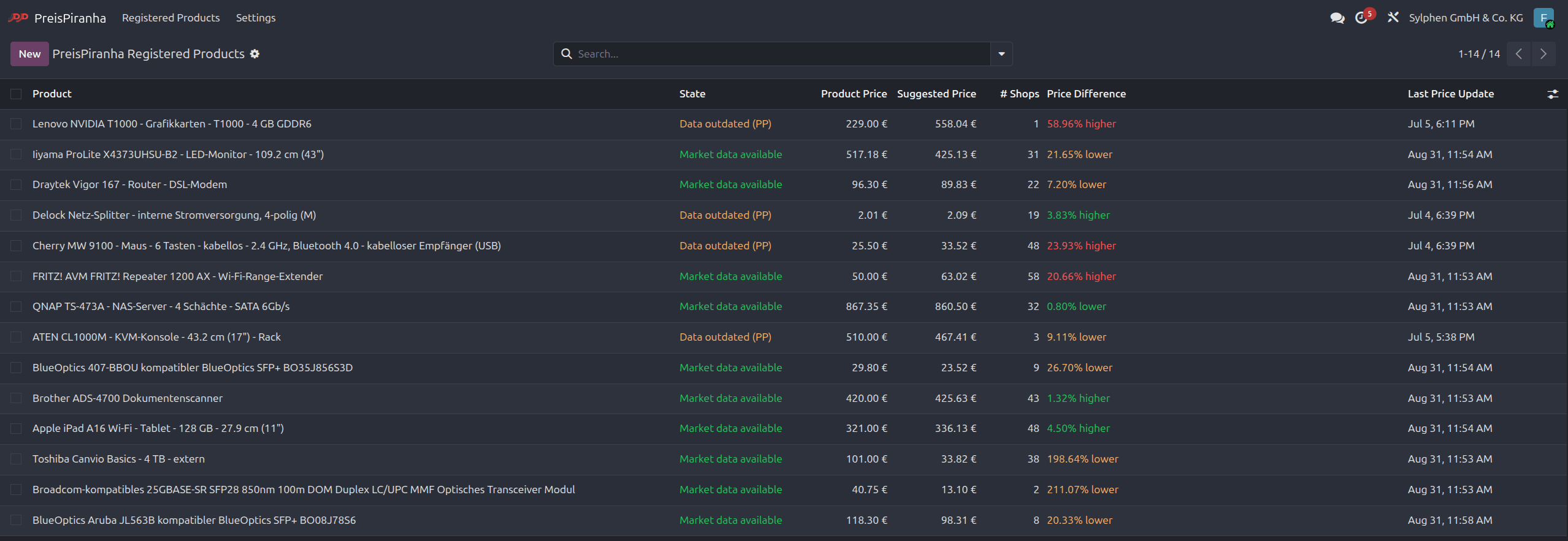The height and width of the screenshot is (541, 1568).
Task: Click the 58.96% higher price difference
Action: [1081, 124]
